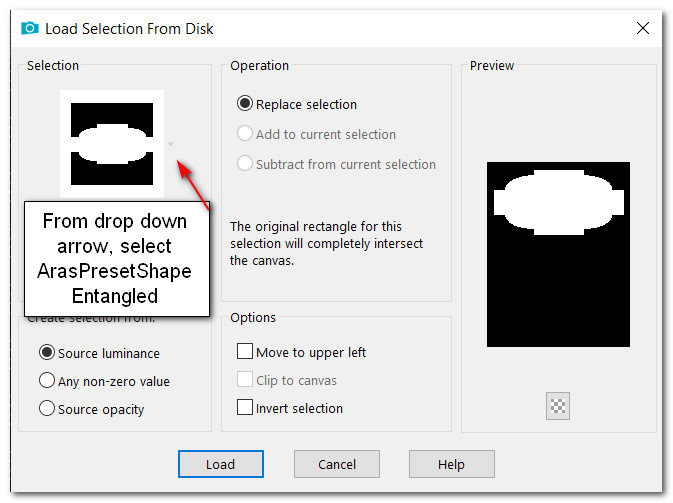The image size is (673, 503).
Task: Toggle the Clip to canvas checkbox
Action: pos(245,380)
